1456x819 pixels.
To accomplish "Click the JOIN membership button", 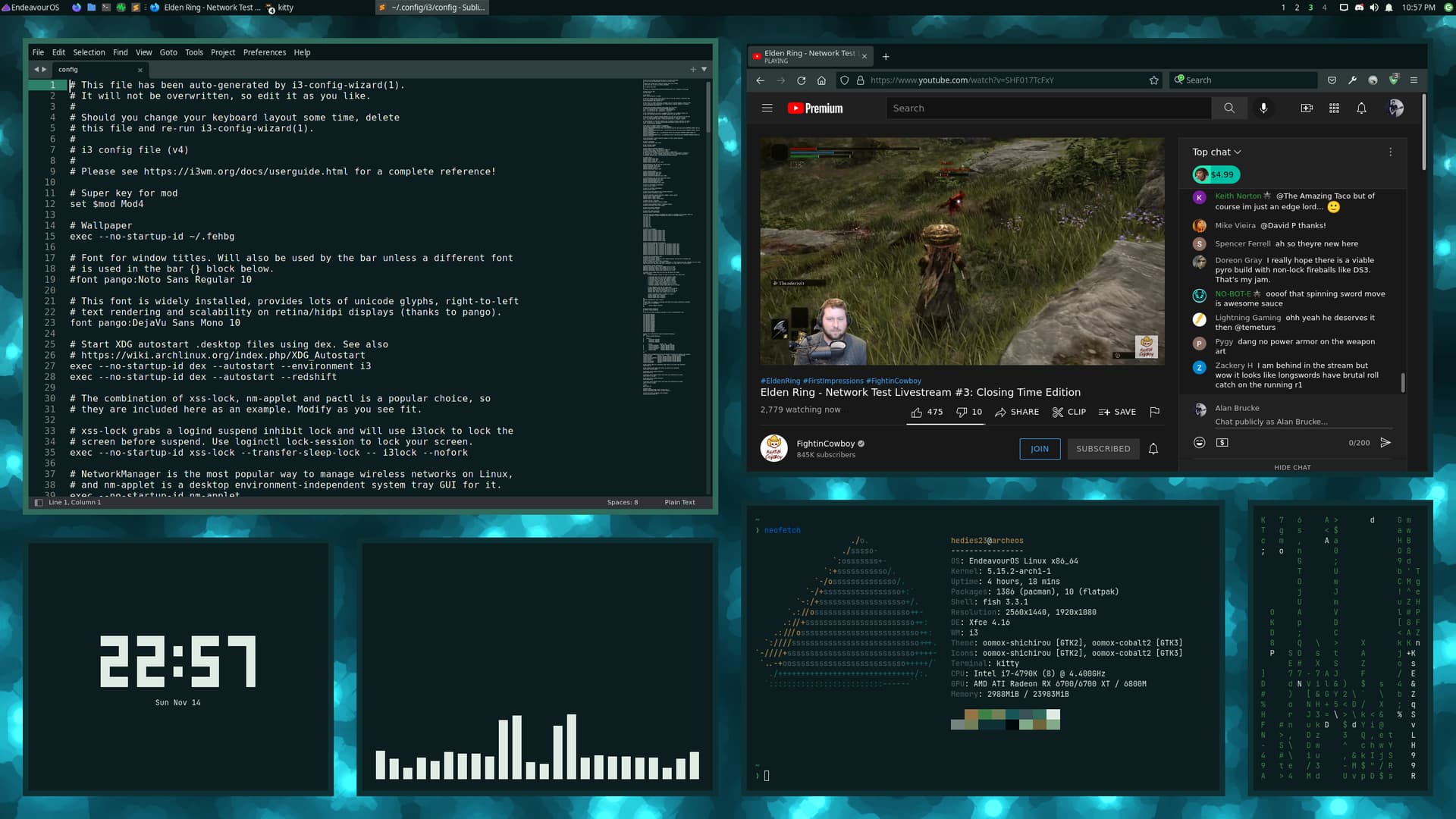I will (x=1040, y=449).
